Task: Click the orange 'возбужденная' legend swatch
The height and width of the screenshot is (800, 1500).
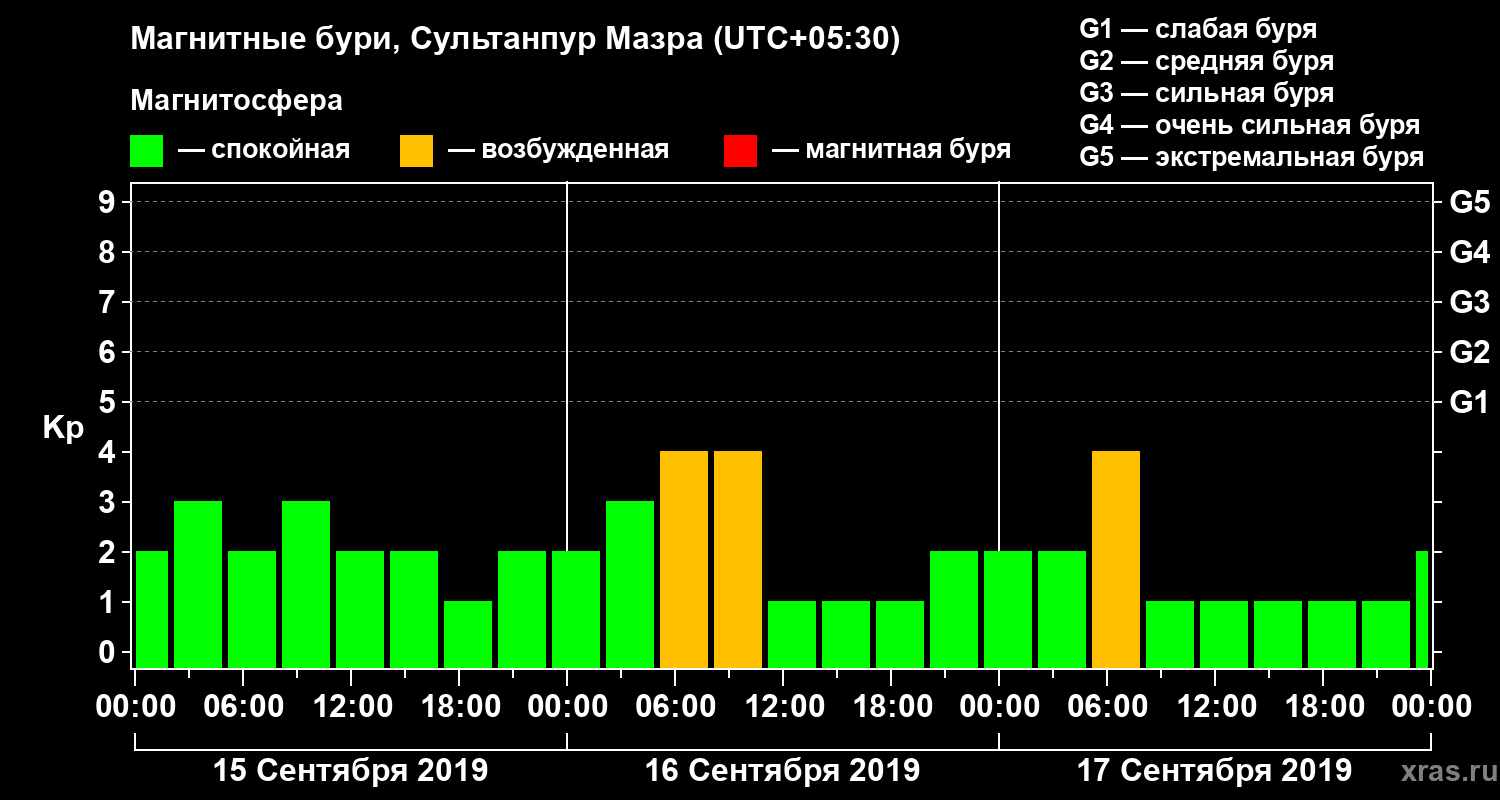Action: 416,151
